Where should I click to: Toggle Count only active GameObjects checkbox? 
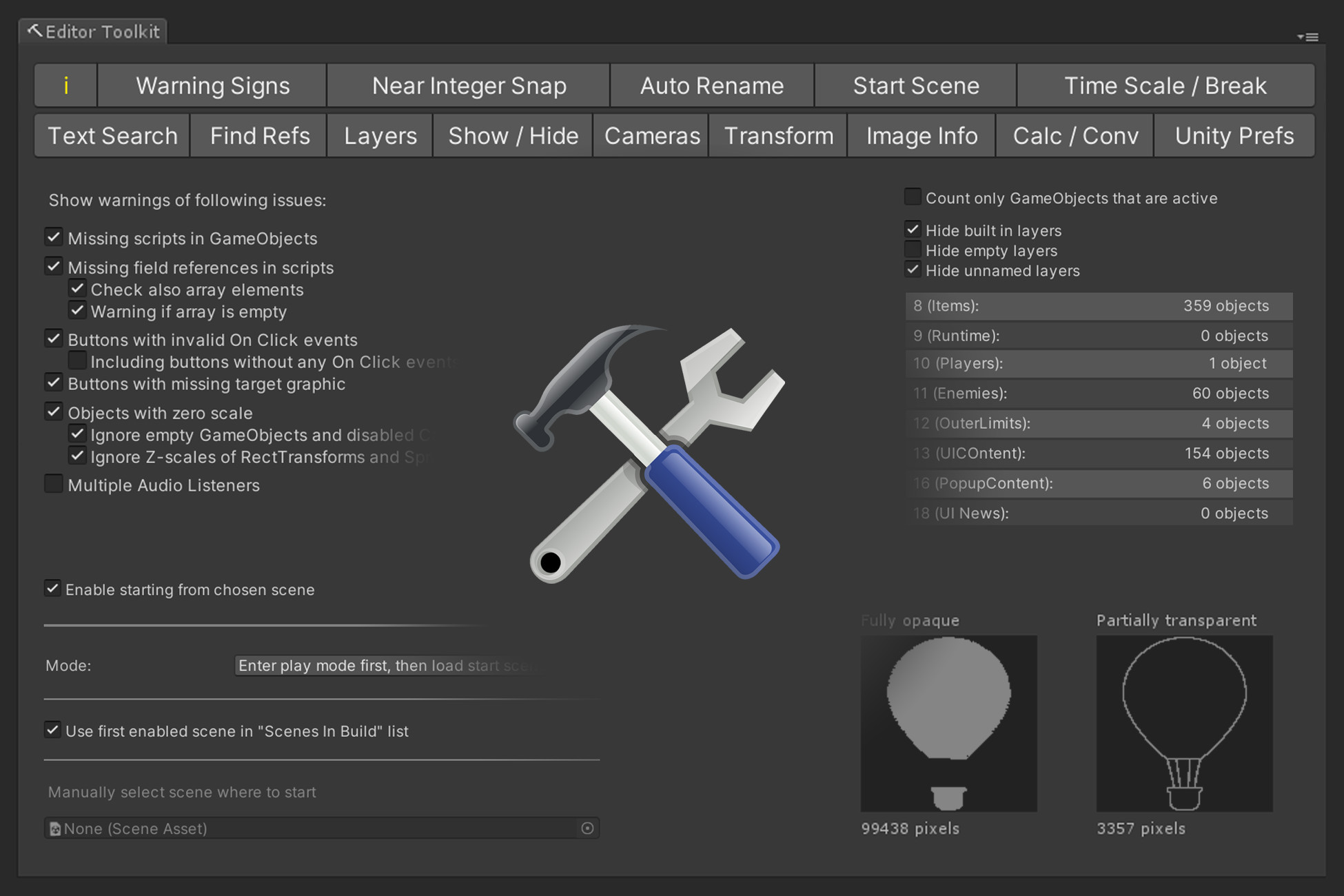click(x=913, y=197)
